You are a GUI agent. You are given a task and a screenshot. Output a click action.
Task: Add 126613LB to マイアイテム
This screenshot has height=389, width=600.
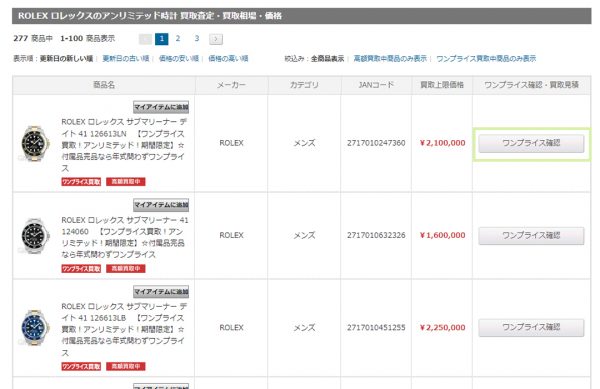pyautogui.click(x=161, y=292)
